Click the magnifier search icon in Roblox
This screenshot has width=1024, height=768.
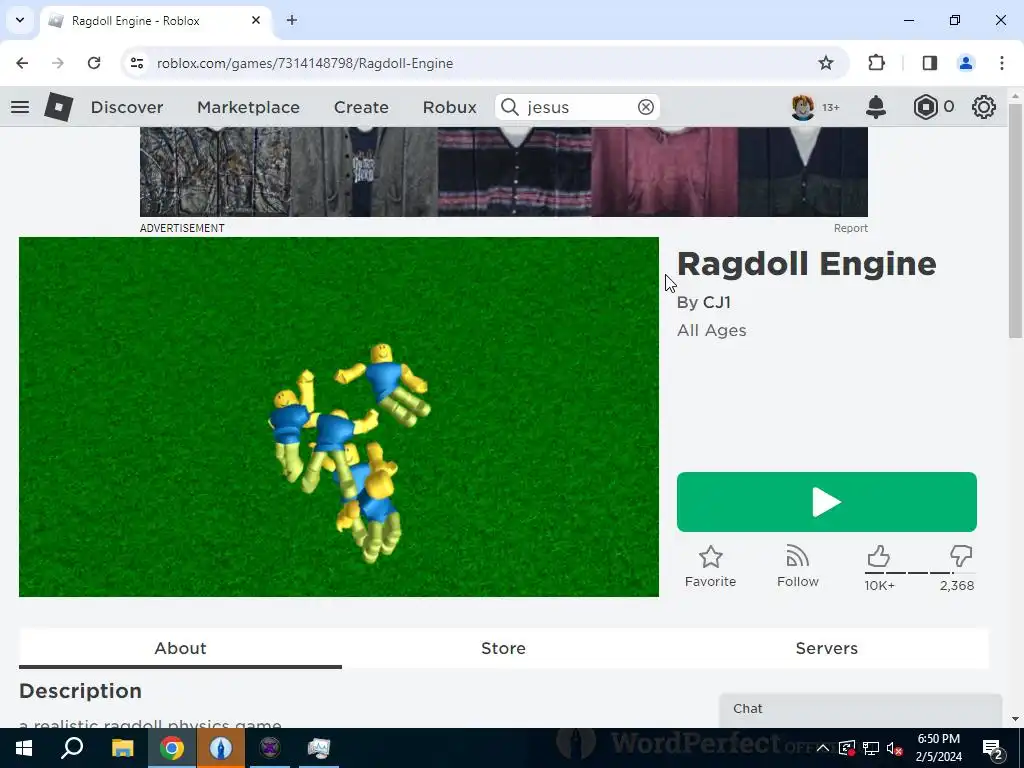(x=510, y=107)
